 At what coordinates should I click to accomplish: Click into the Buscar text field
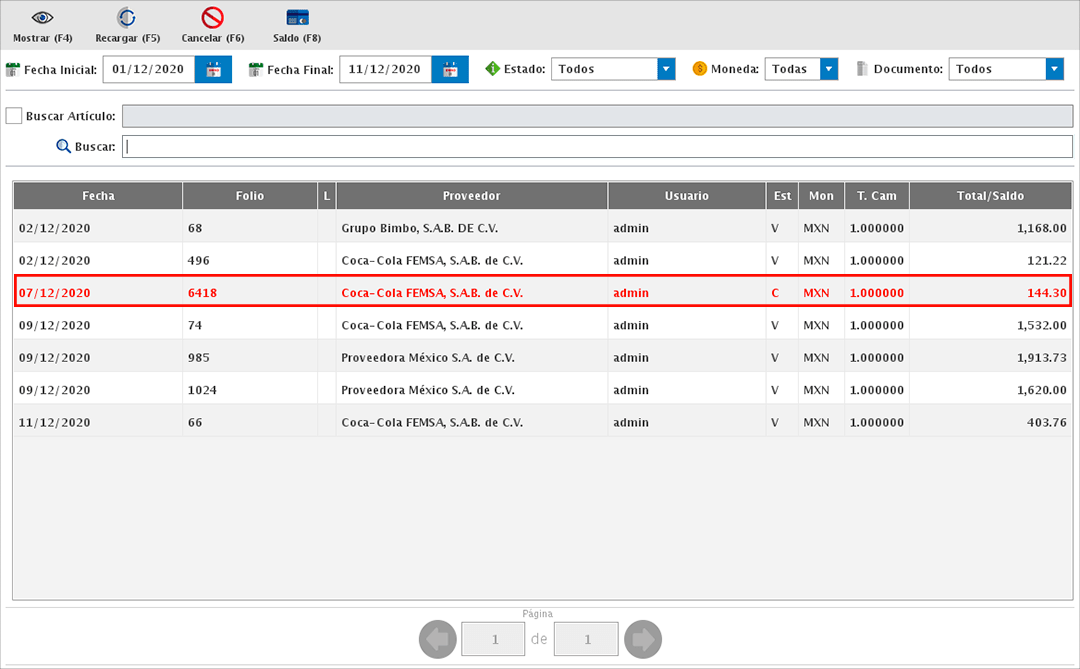(597, 147)
